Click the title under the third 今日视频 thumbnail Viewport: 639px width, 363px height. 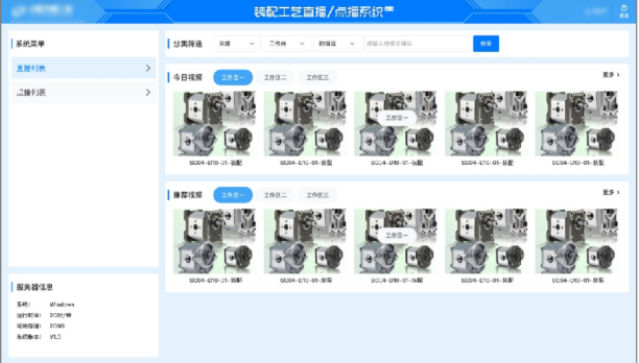click(x=397, y=163)
